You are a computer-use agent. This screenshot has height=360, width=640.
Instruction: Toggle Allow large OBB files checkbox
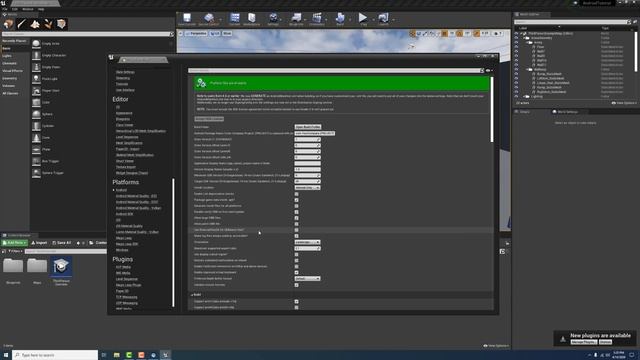click(x=296, y=218)
